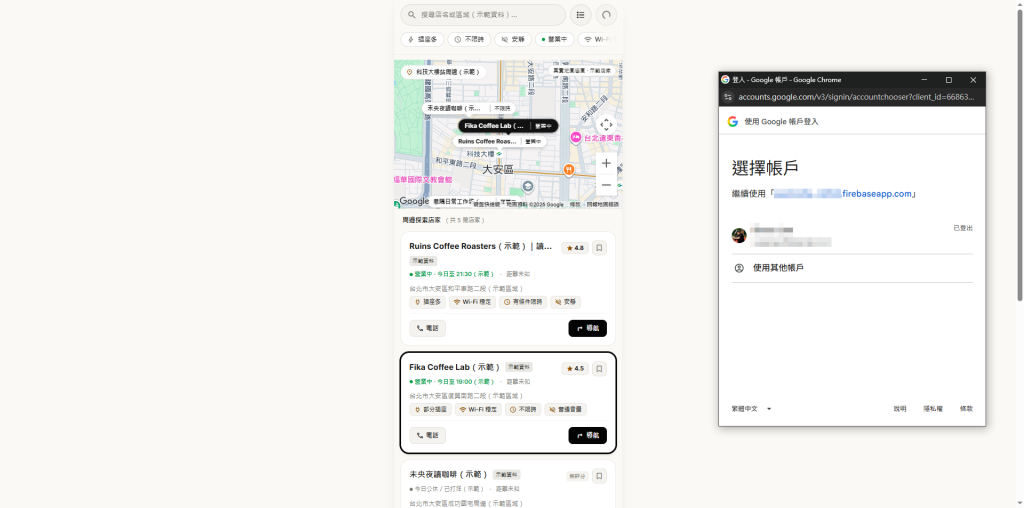Screen dimensions: 1024x508
Task: Click the 4.5 star rating badge
Action: 575,369
